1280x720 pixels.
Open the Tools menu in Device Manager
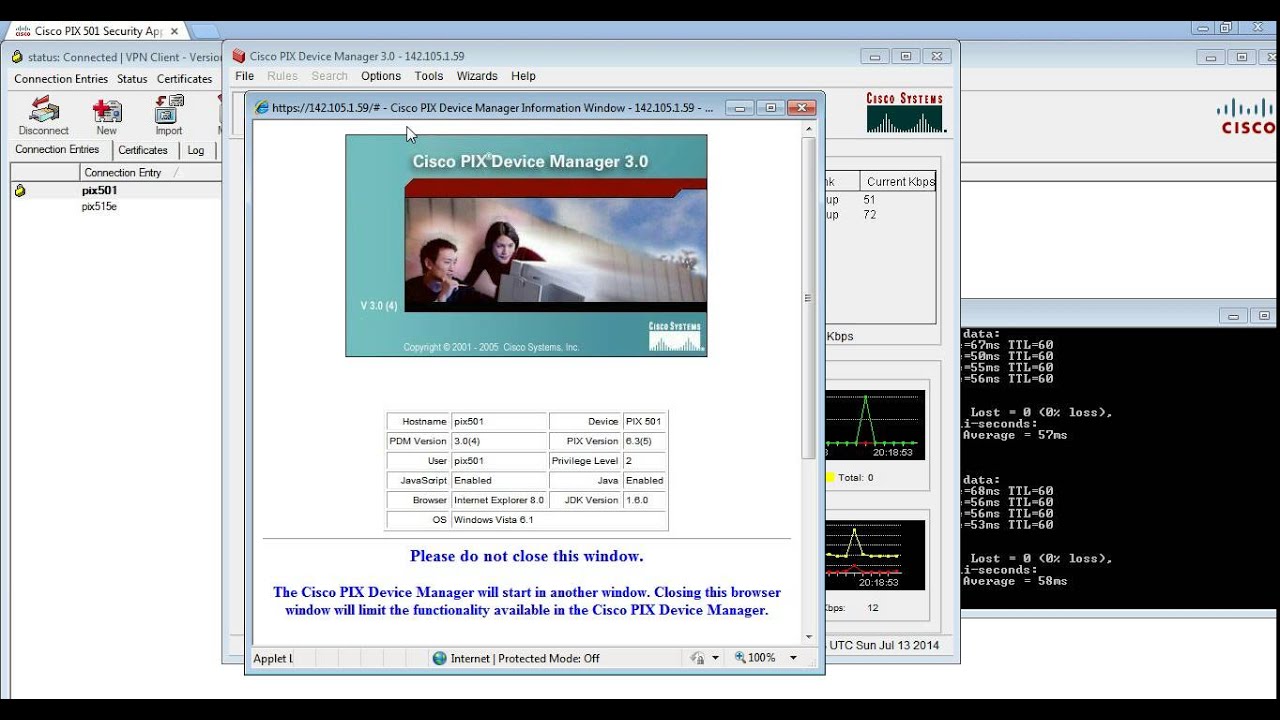point(429,76)
